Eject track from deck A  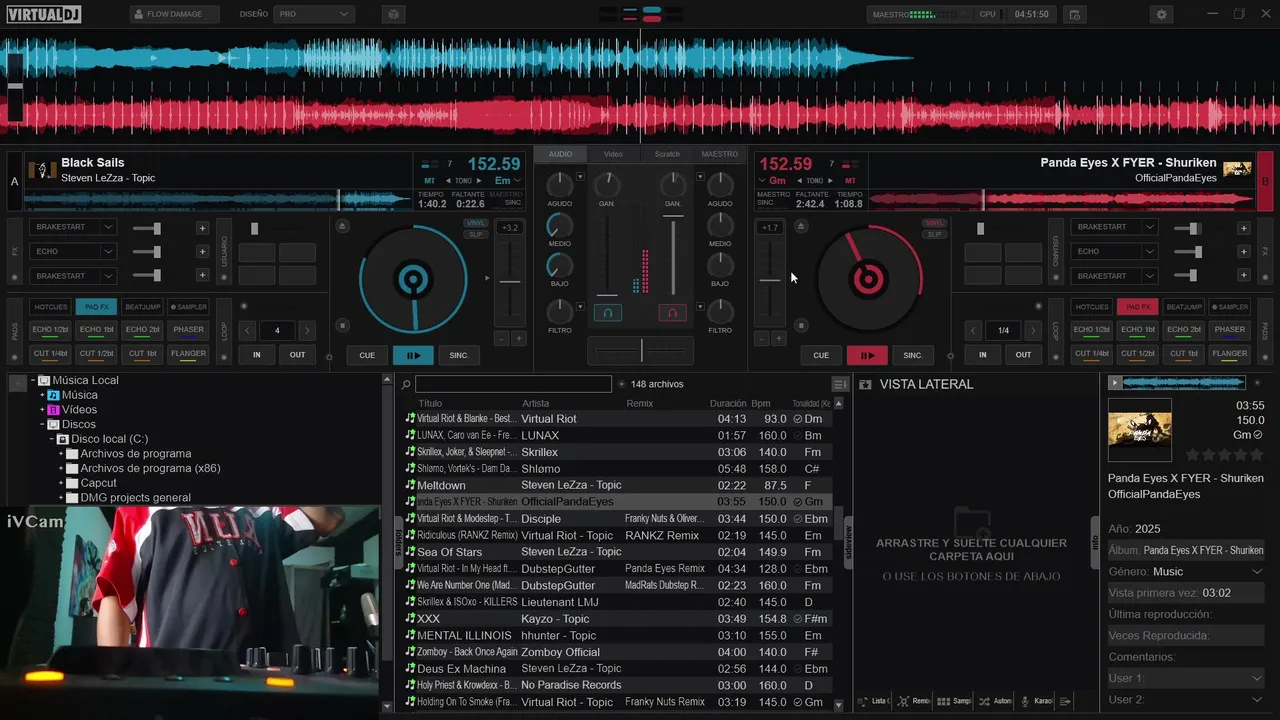342,226
